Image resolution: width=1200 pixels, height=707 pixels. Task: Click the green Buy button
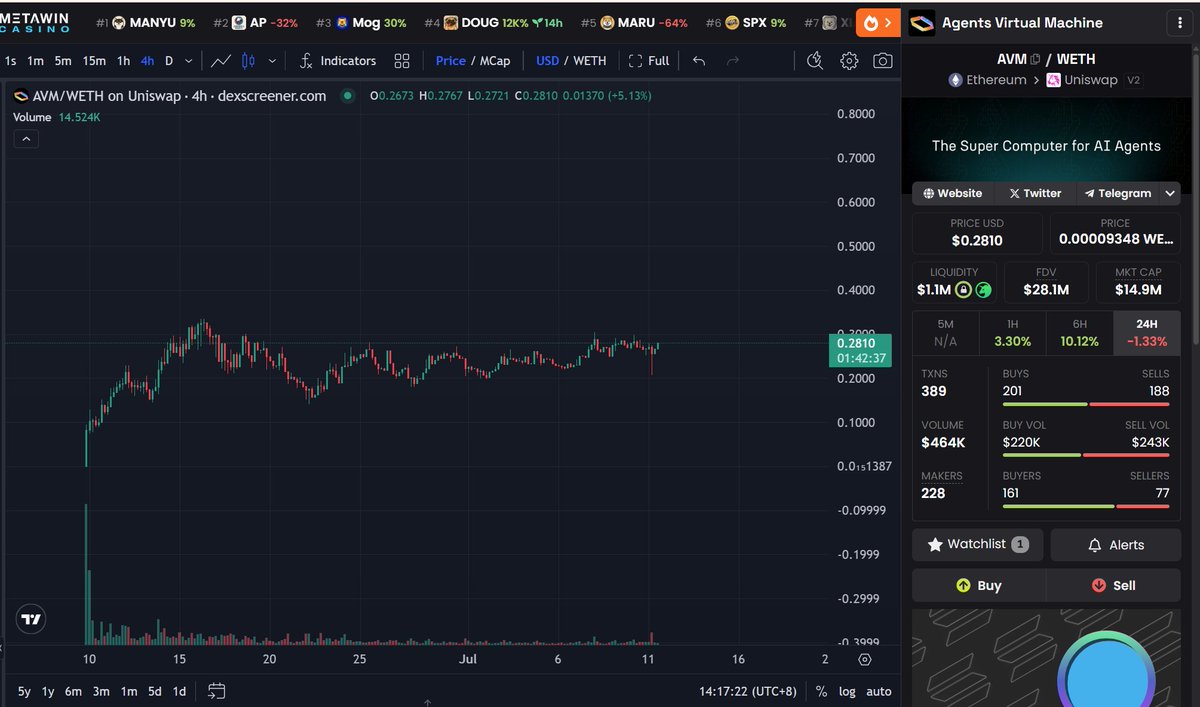pyautogui.click(x=979, y=585)
